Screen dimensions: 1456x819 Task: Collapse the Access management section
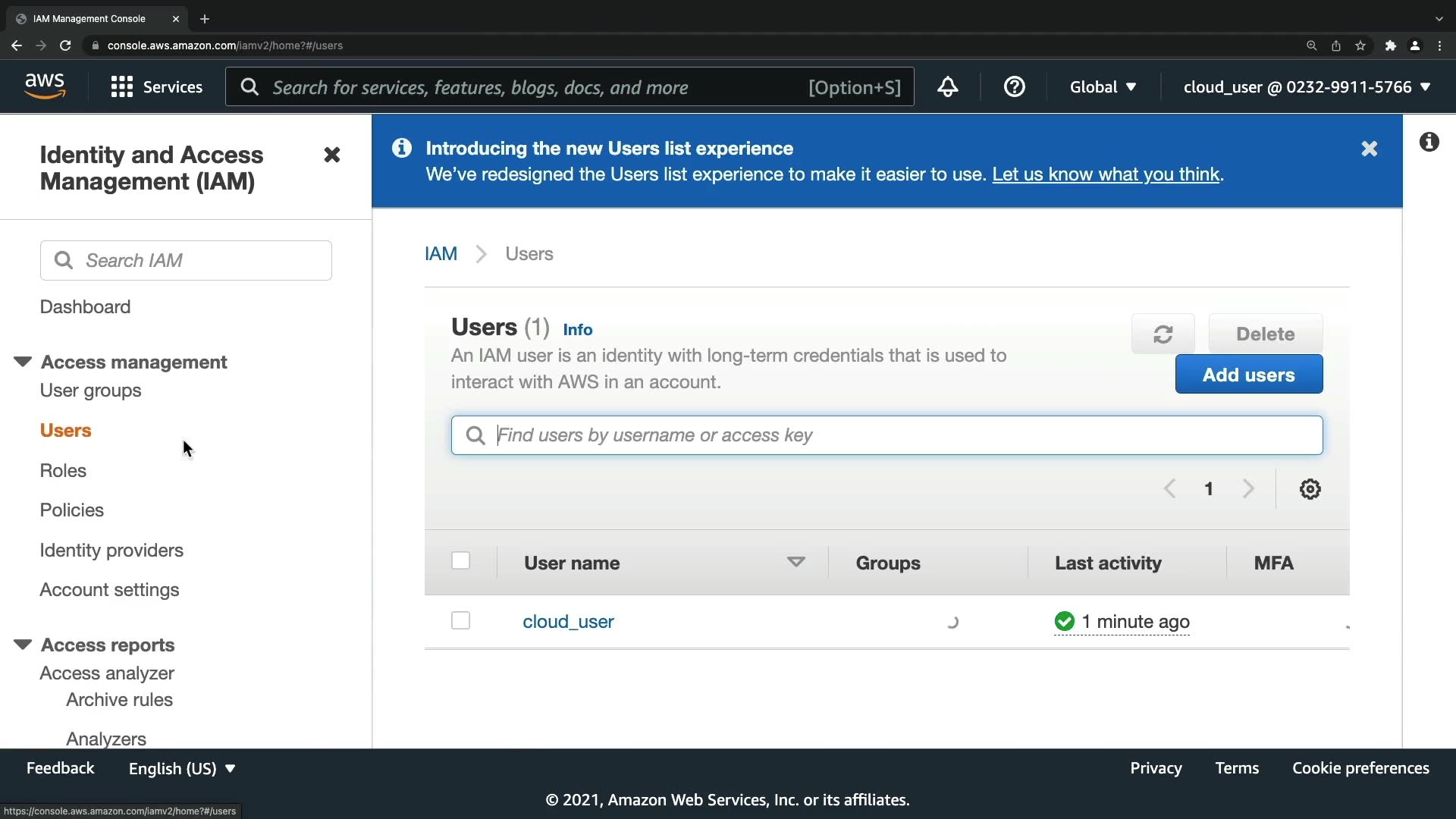[x=23, y=362]
